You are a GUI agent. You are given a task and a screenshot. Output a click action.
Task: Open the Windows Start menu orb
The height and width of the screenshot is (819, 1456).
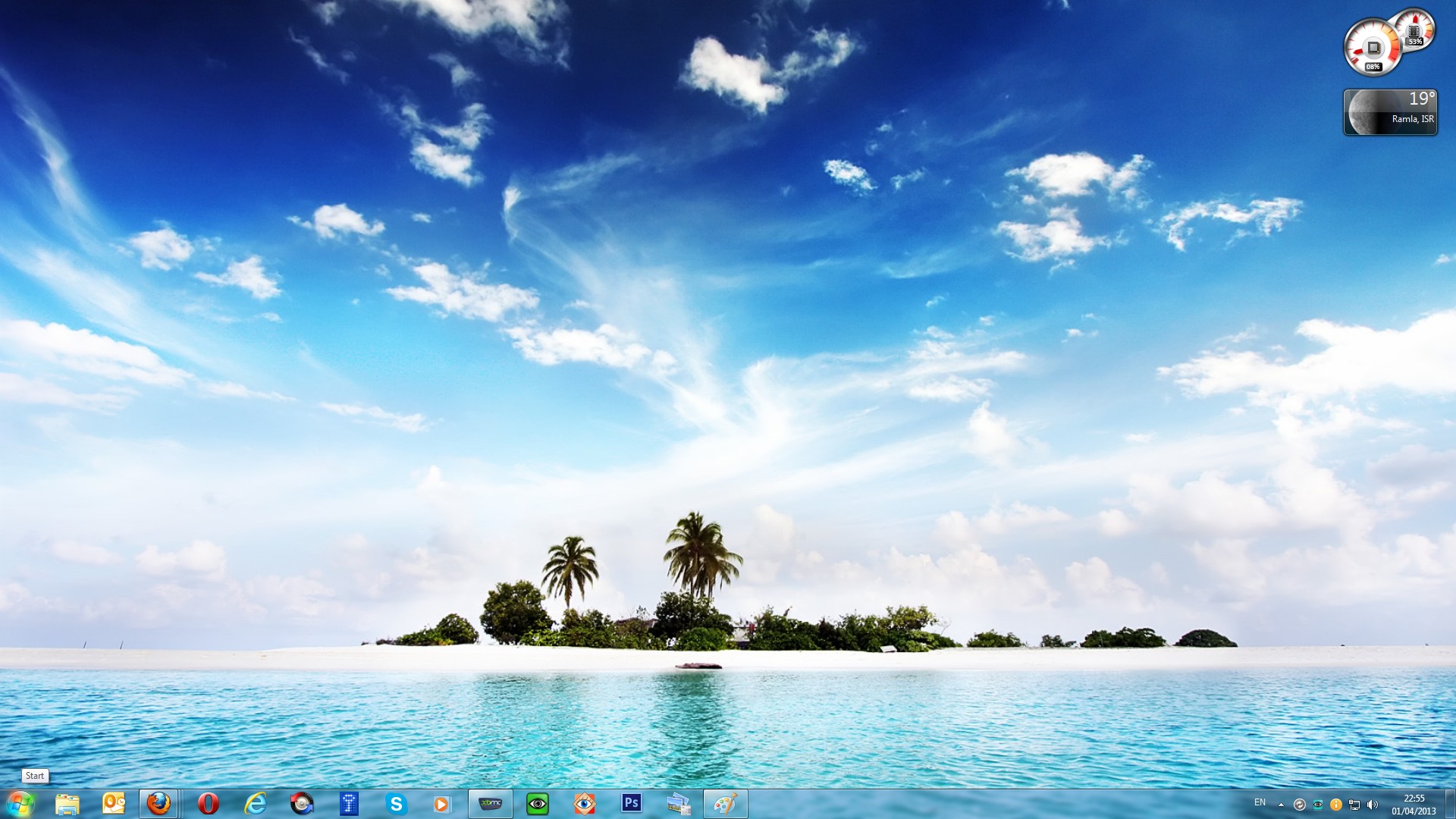pos(20,803)
